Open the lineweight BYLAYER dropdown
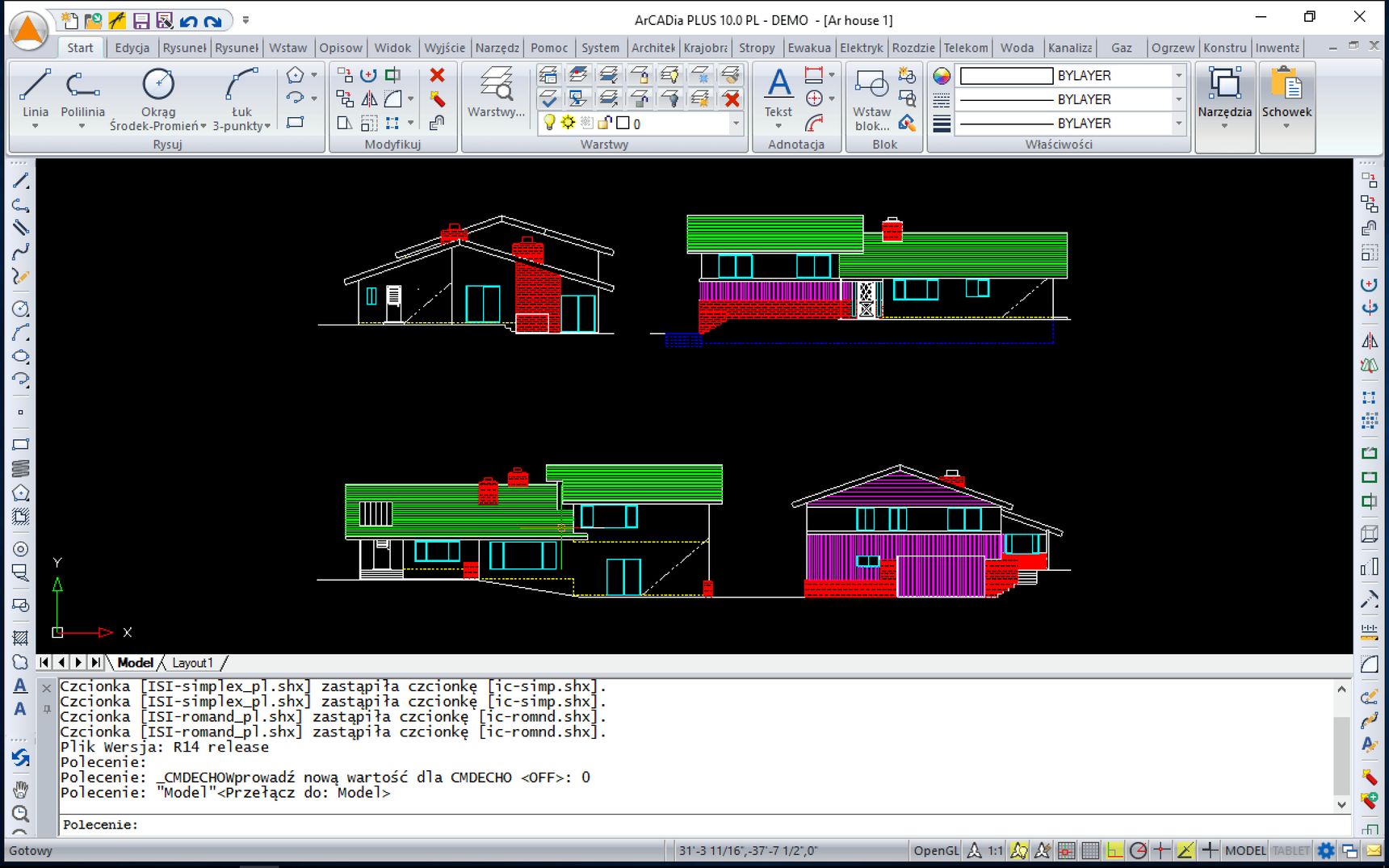Screen dimensions: 1389x868 1179,124
